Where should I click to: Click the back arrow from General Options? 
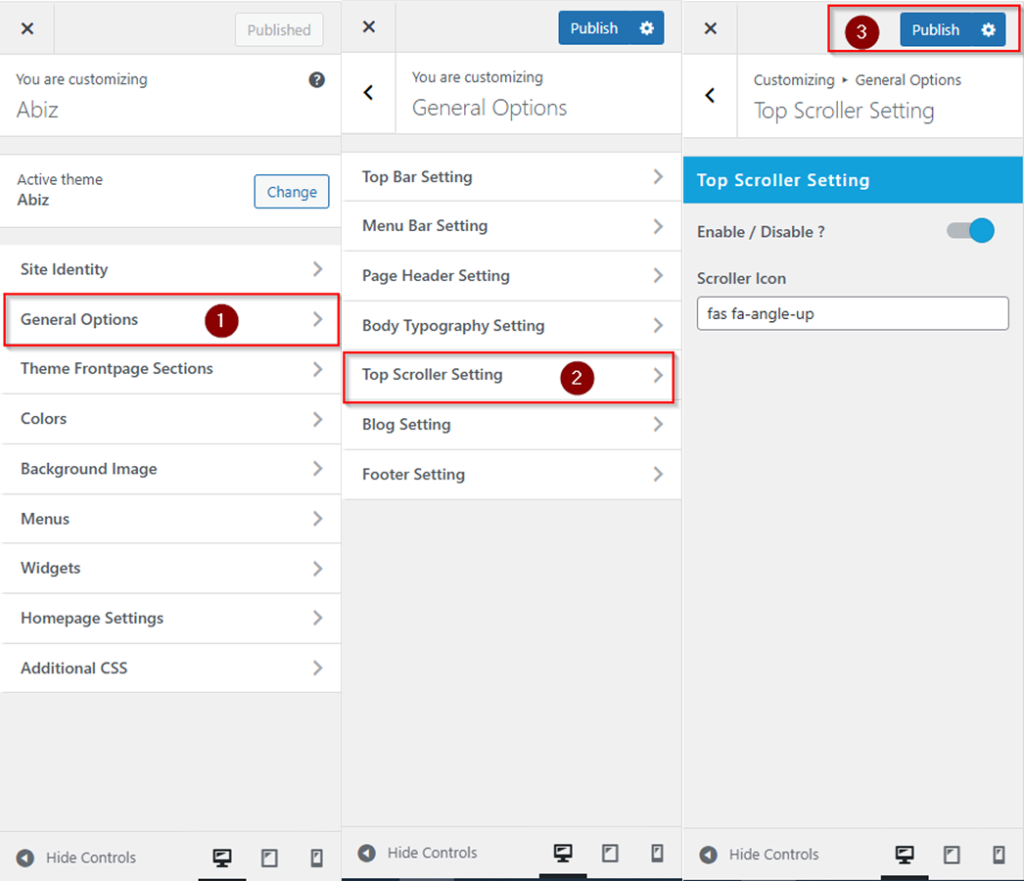[368, 95]
